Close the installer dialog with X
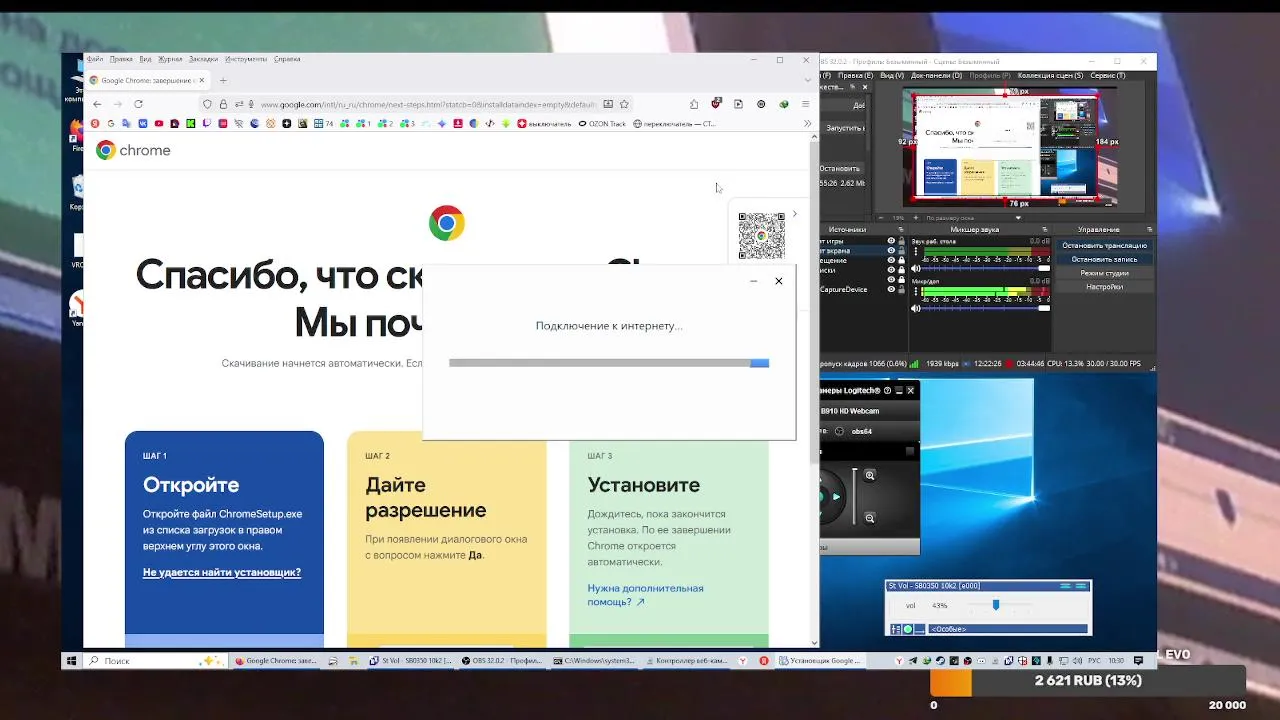 [779, 281]
